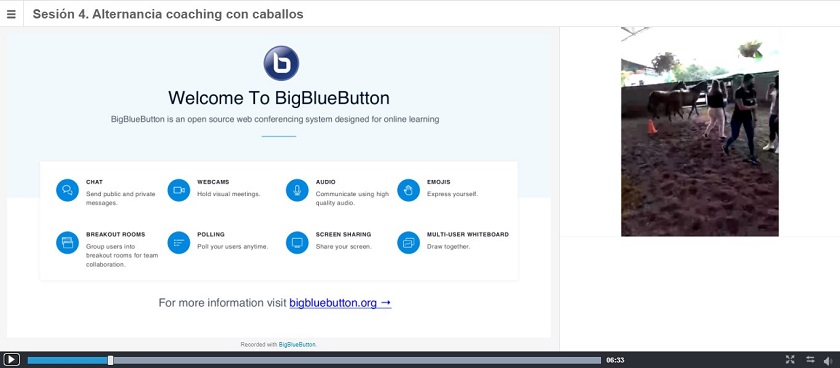840x368 pixels.
Task: Click the Multi-User Whiteboard icon
Action: tap(408, 243)
